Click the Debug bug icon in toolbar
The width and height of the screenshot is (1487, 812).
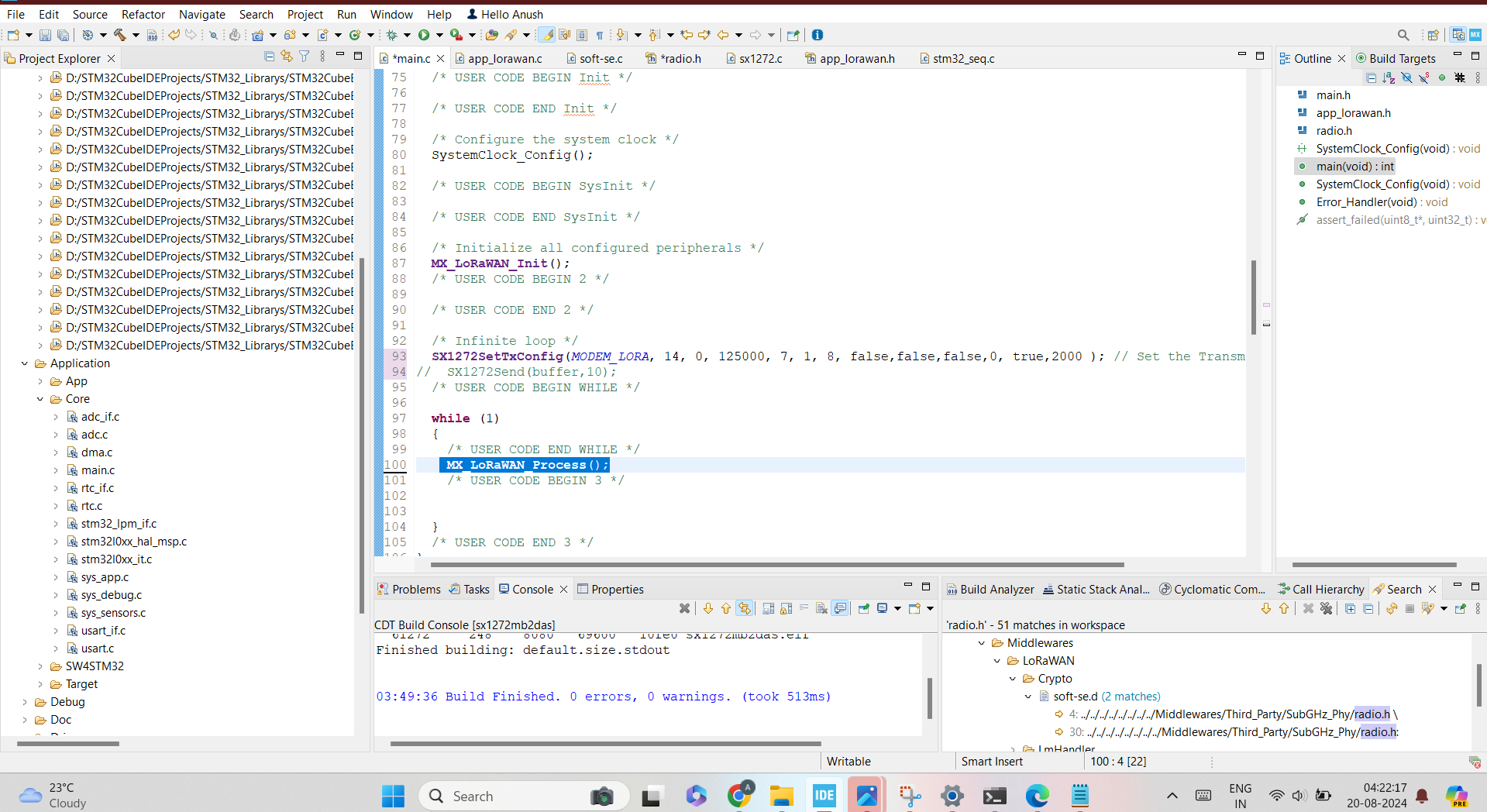point(392,35)
